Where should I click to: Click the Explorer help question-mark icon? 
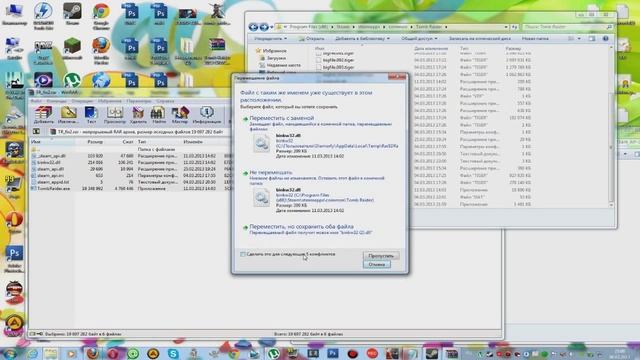click(x=606, y=38)
